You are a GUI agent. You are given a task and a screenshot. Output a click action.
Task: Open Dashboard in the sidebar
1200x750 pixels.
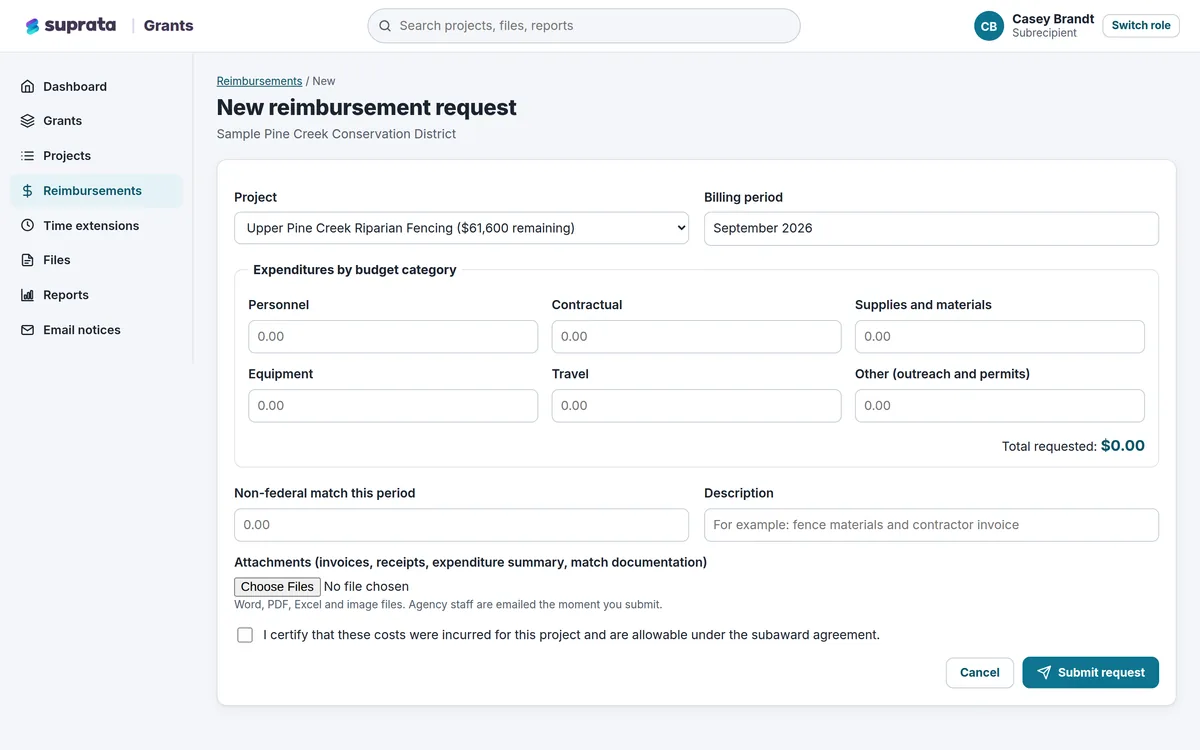tap(96, 87)
